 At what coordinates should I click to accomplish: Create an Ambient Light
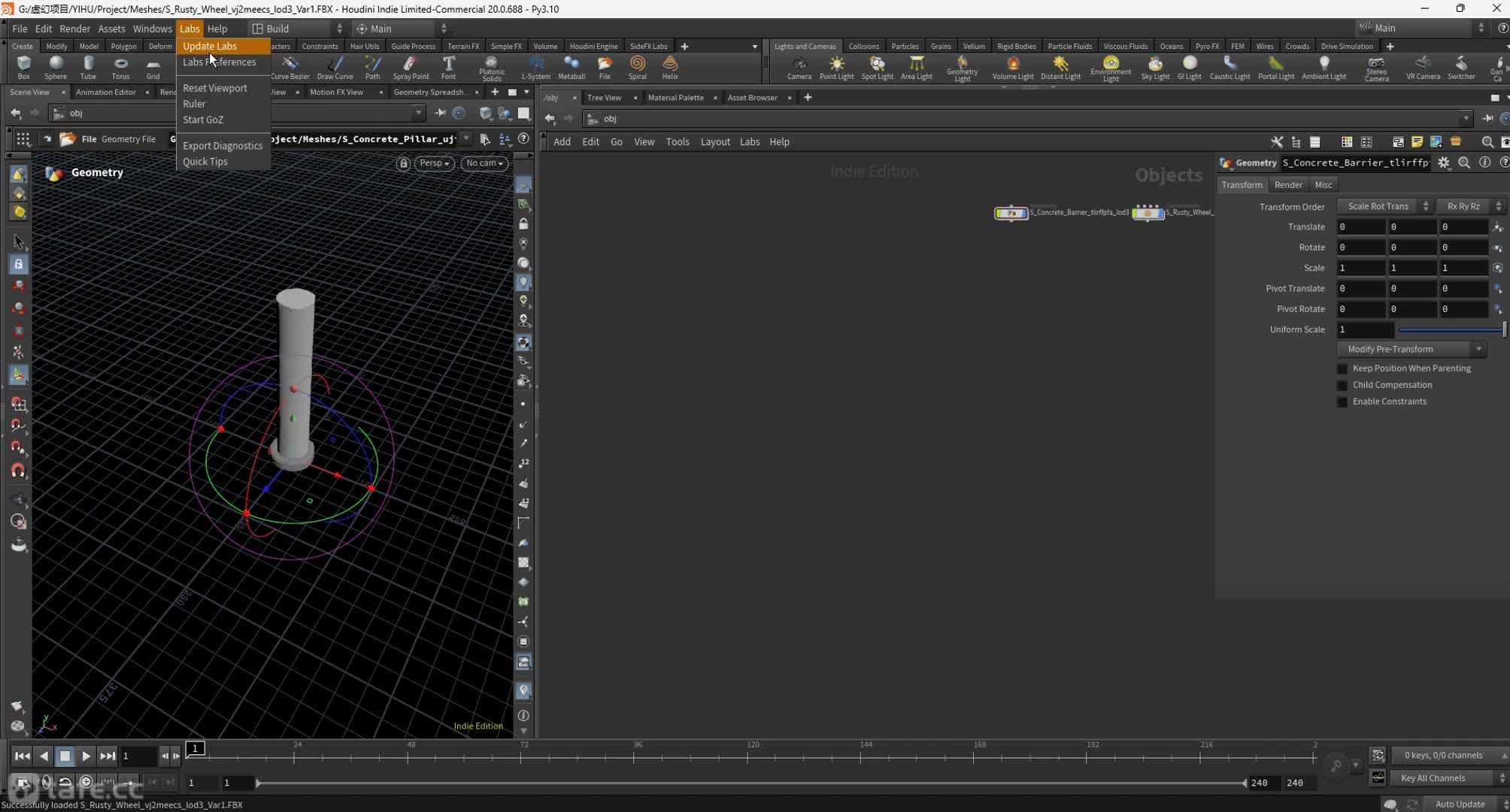click(1324, 67)
